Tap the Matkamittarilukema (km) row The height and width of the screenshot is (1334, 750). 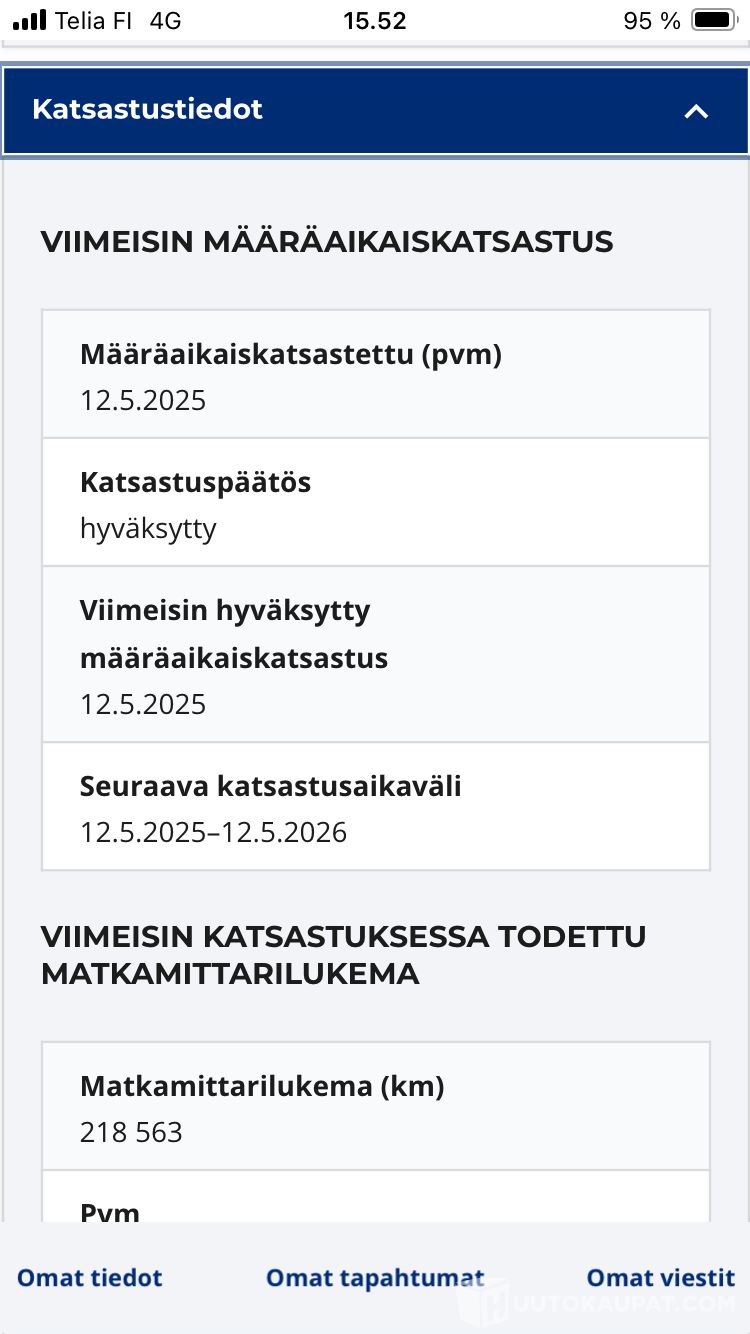click(375, 1107)
